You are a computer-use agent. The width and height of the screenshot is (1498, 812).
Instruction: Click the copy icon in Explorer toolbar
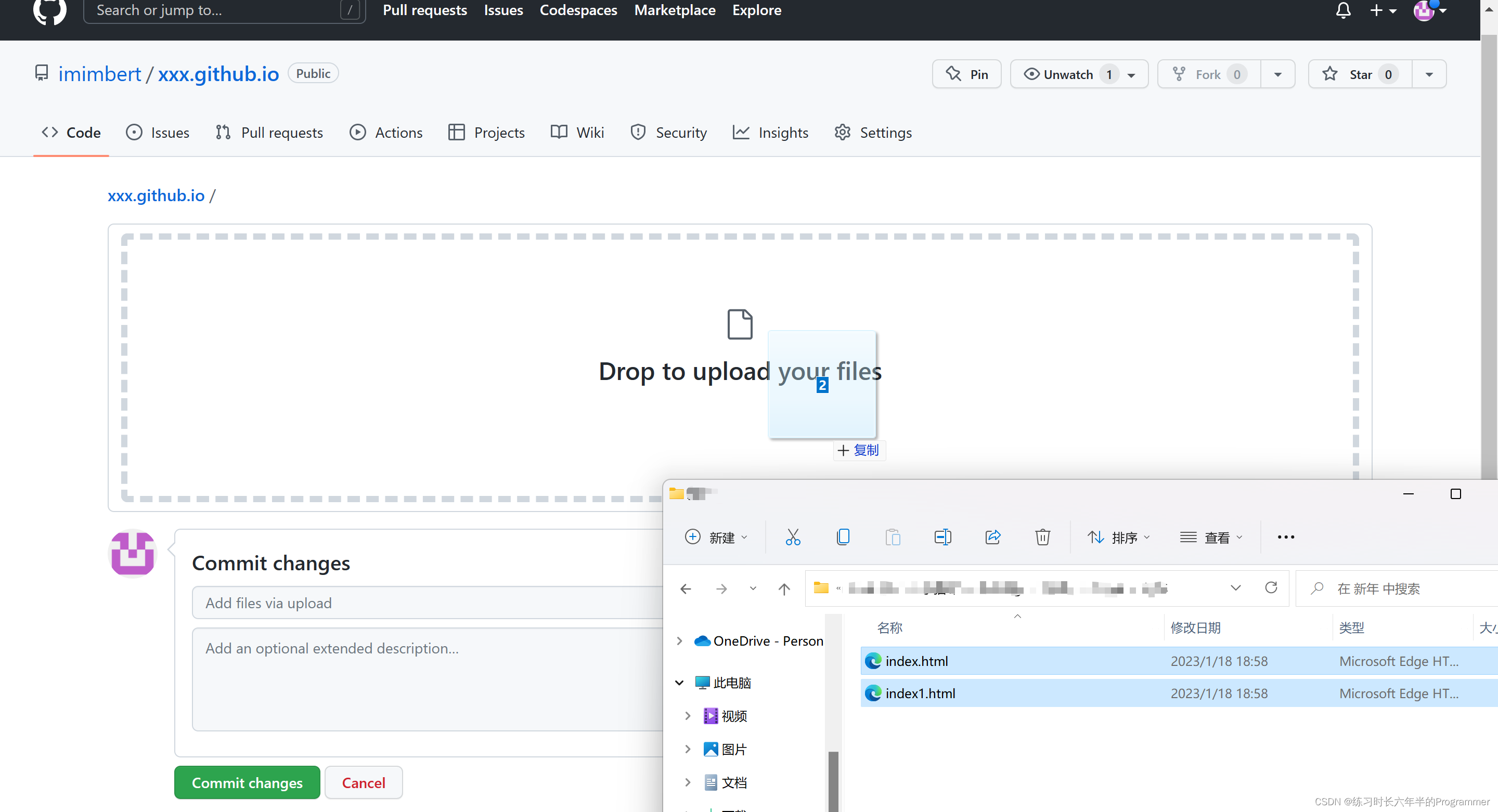[843, 537]
